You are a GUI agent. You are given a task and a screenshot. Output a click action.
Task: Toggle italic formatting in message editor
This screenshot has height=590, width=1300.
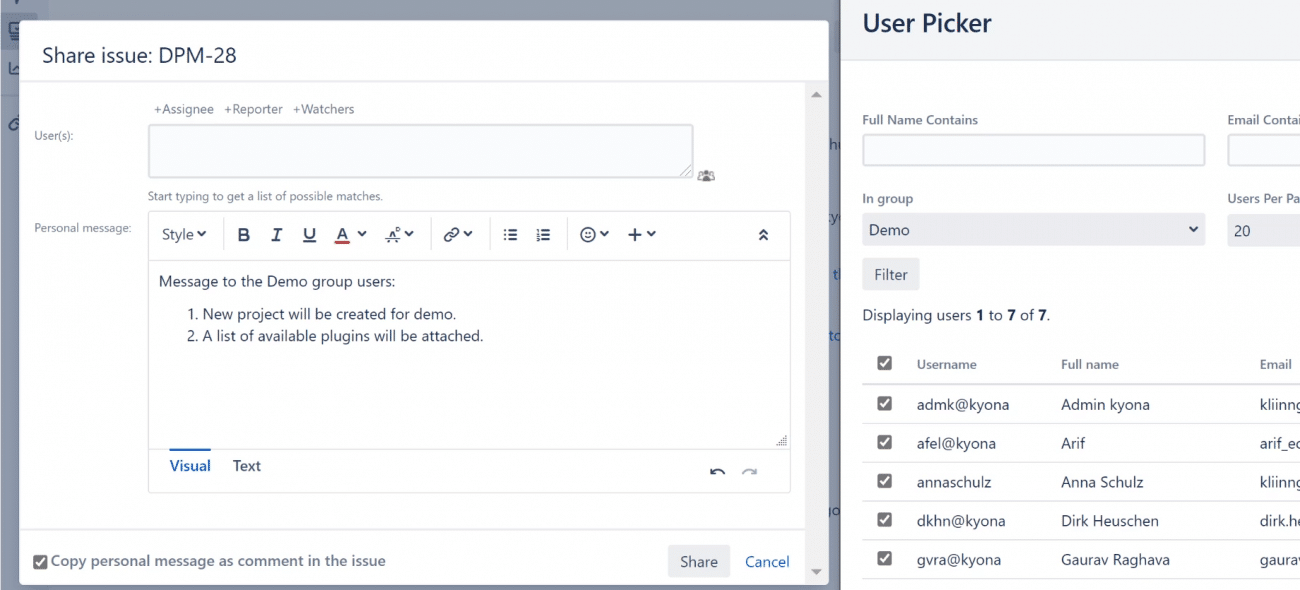click(x=277, y=235)
